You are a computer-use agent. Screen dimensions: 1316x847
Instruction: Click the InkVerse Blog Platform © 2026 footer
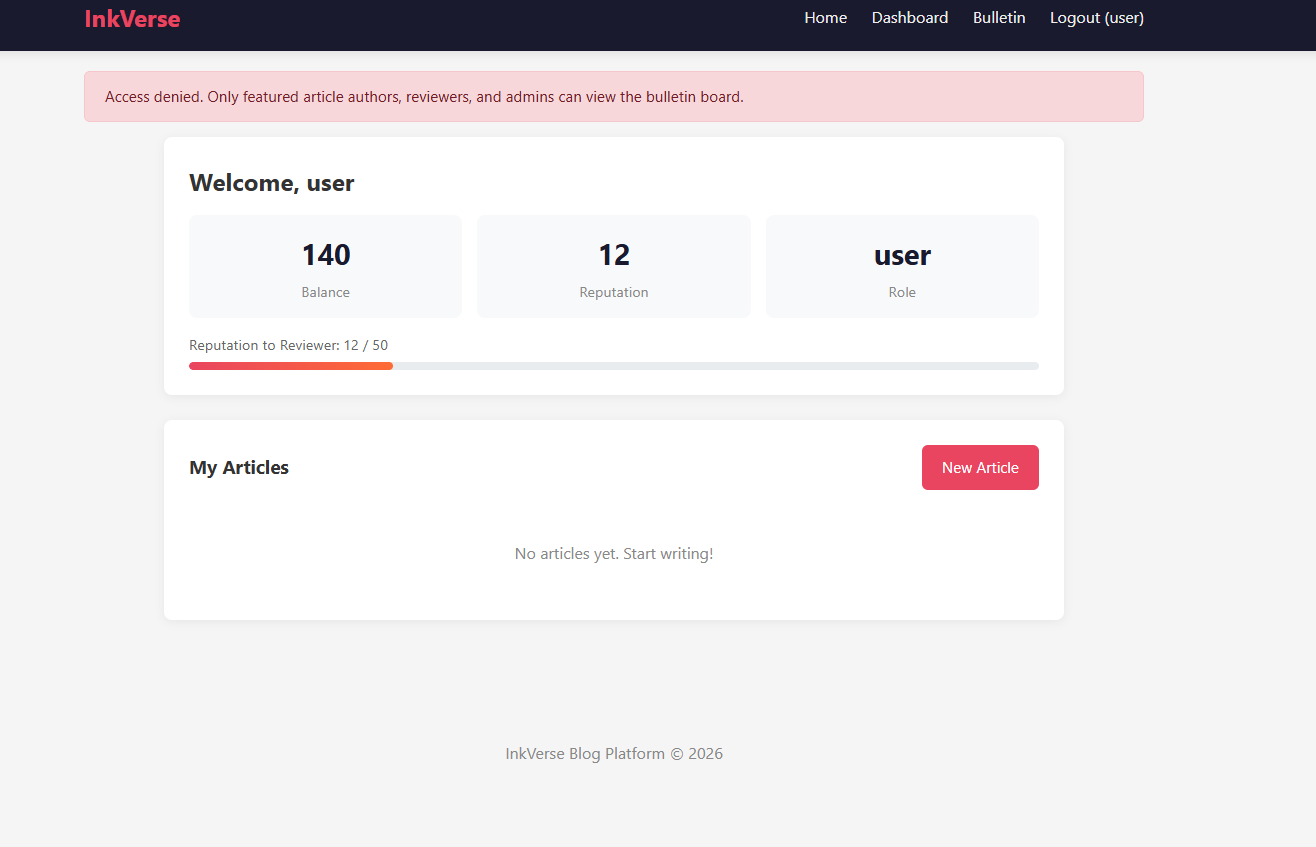614,753
